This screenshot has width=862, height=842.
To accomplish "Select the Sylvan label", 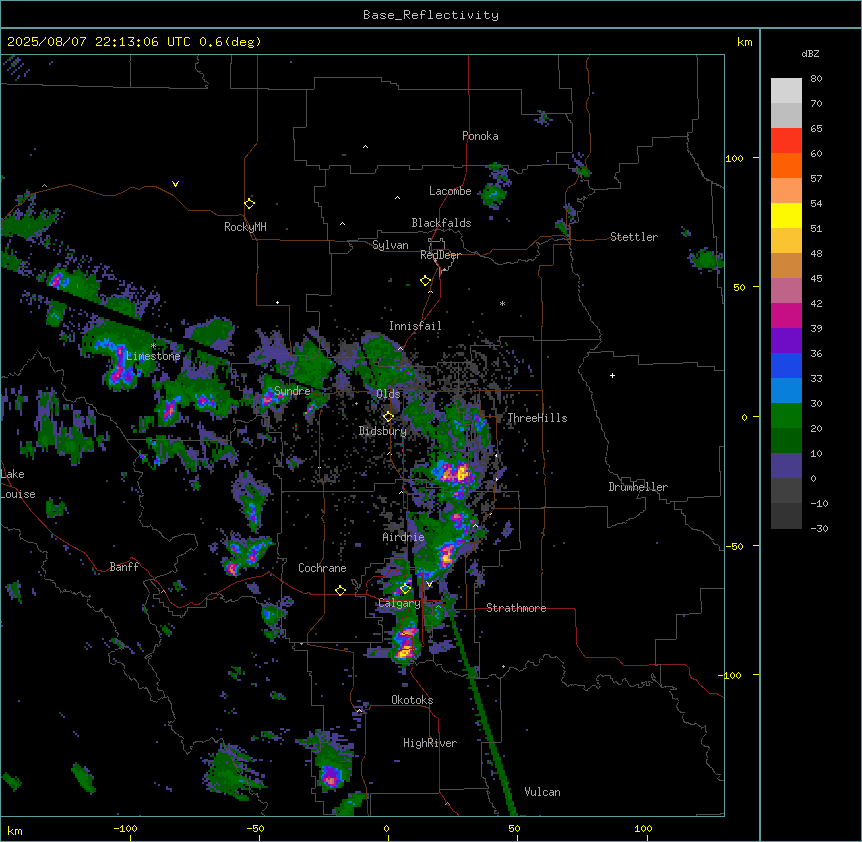I will click(390, 245).
